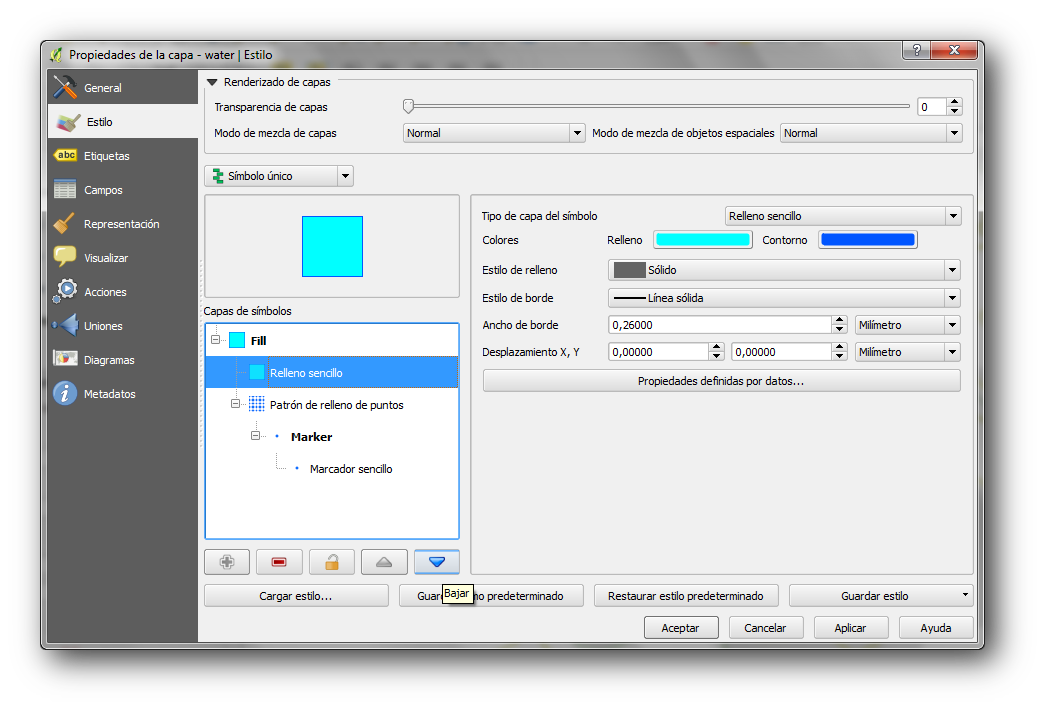Click the cyan Fill swatch icon in tree

click(x=237, y=341)
